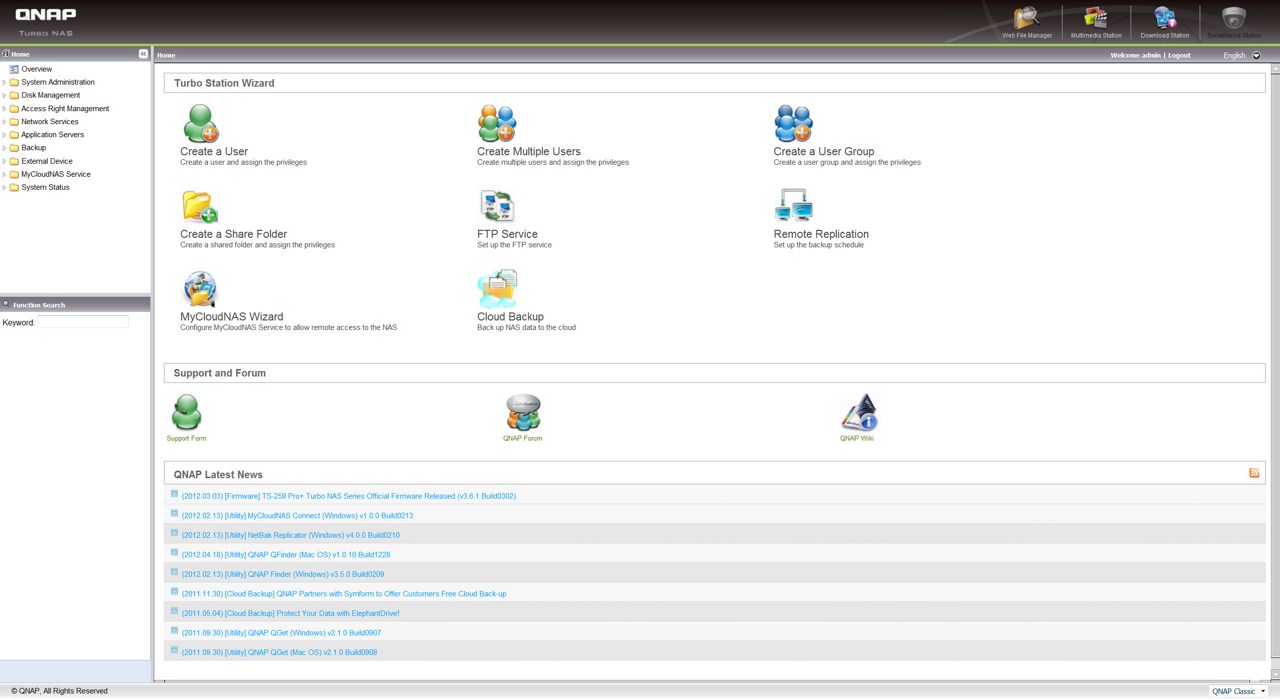The width and height of the screenshot is (1280, 699).
Task: Expand System Administration tree node
Action: [4, 82]
